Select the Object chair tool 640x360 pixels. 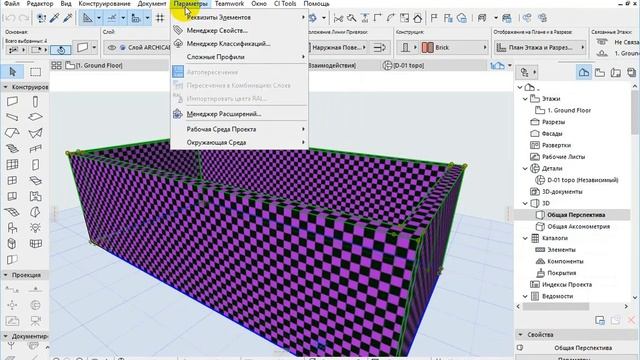tap(12, 228)
